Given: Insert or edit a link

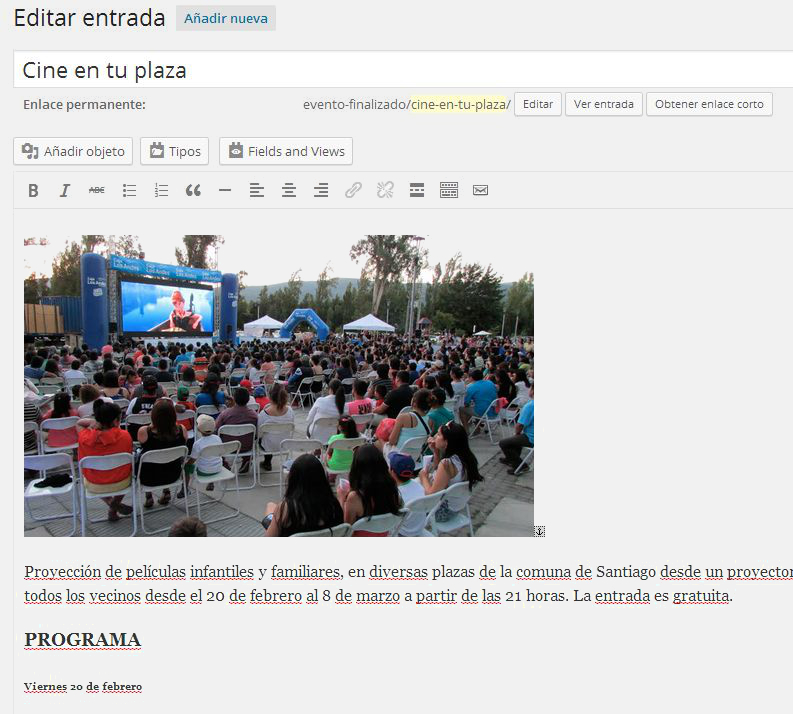Looking at the screenshot, I should [353, 191].
